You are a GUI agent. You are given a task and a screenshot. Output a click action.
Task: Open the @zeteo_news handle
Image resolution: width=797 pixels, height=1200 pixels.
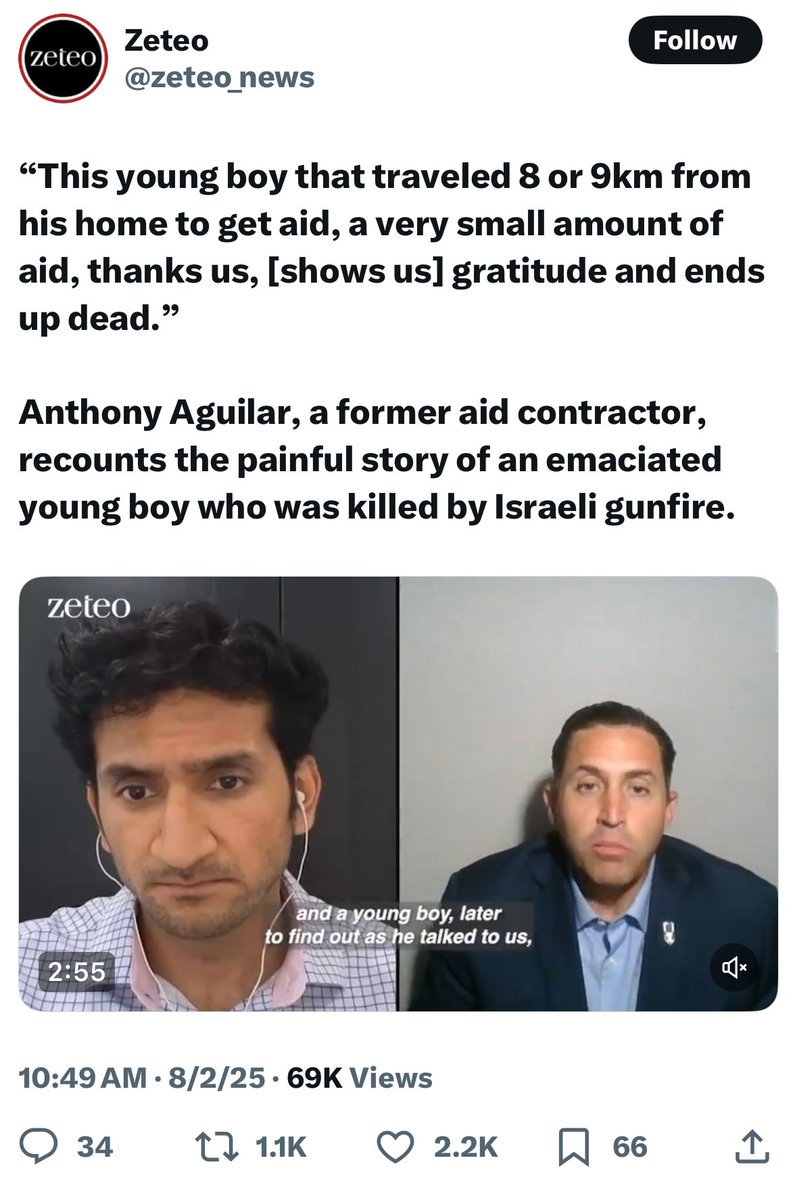(218, 76)
